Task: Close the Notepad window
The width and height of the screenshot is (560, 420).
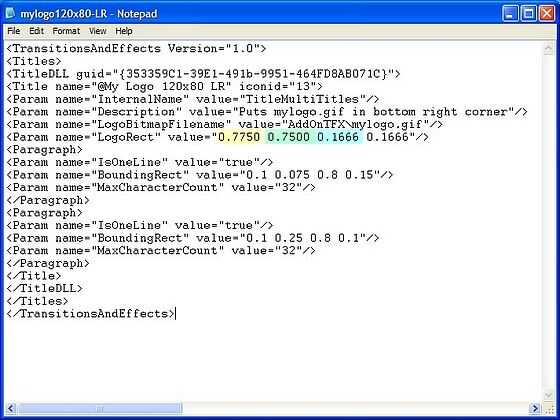Action: (x=547, y=14)
